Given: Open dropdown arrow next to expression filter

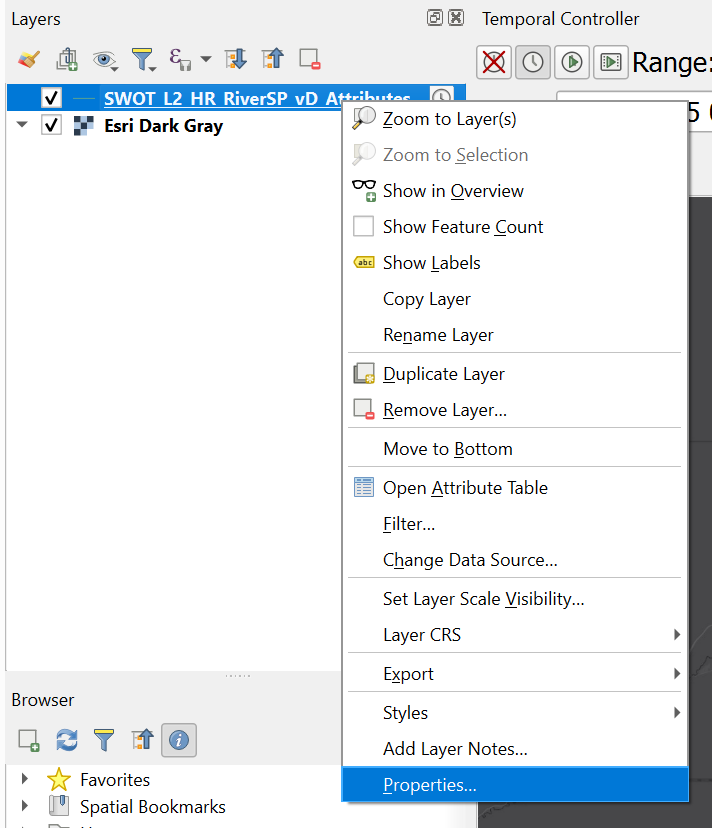Looking at the screenshot, I should (206, 59).
